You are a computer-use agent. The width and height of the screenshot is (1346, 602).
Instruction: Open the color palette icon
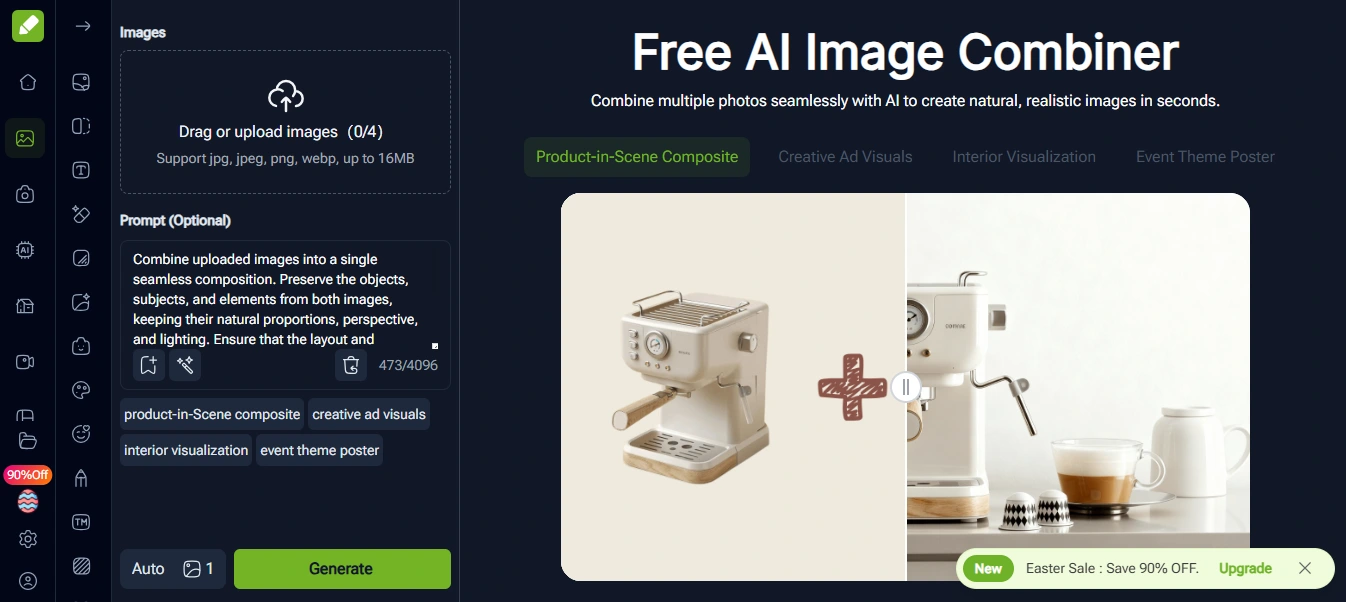pos(82,390)
